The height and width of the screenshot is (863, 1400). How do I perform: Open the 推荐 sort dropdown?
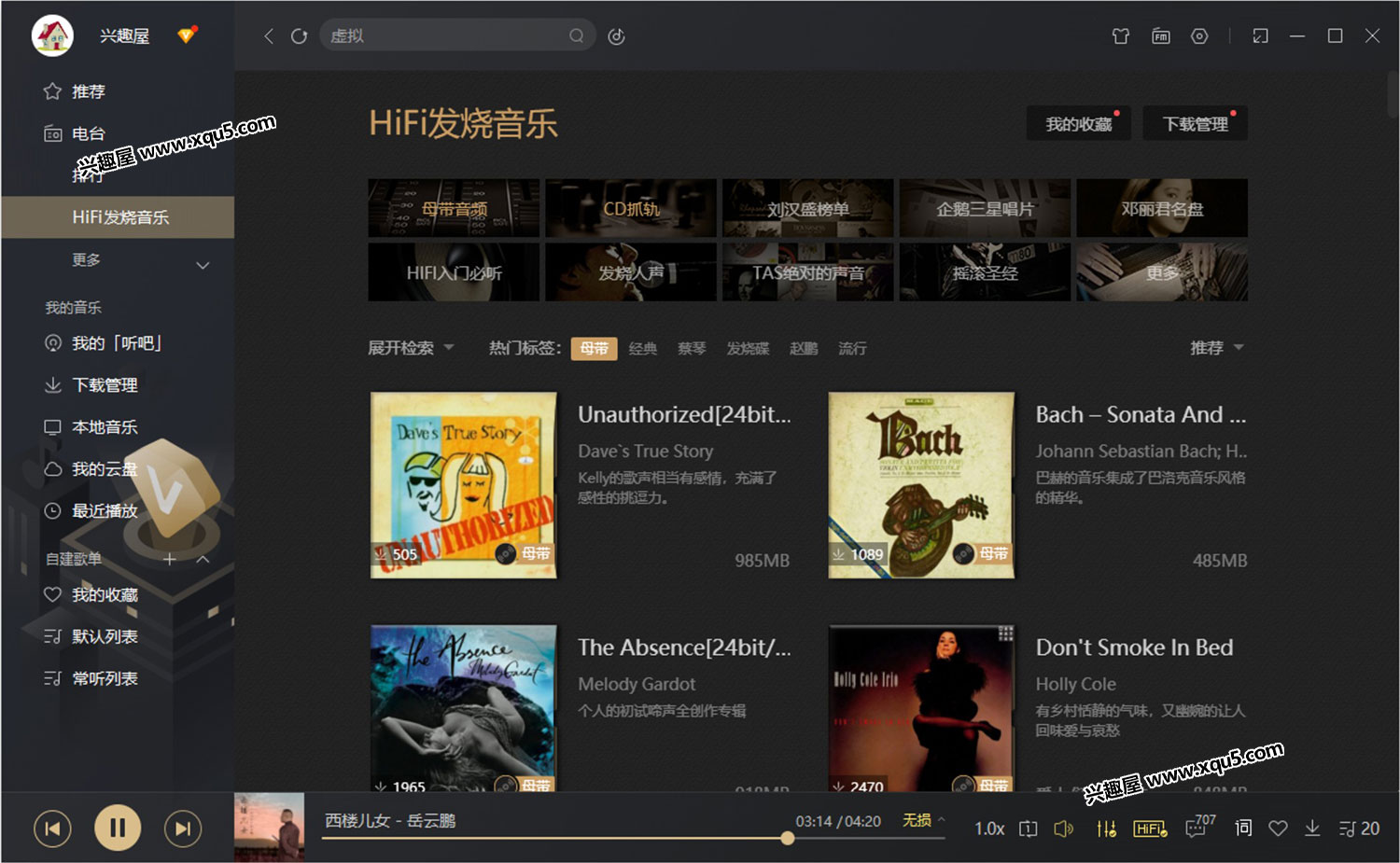[x=1216, y=348]
